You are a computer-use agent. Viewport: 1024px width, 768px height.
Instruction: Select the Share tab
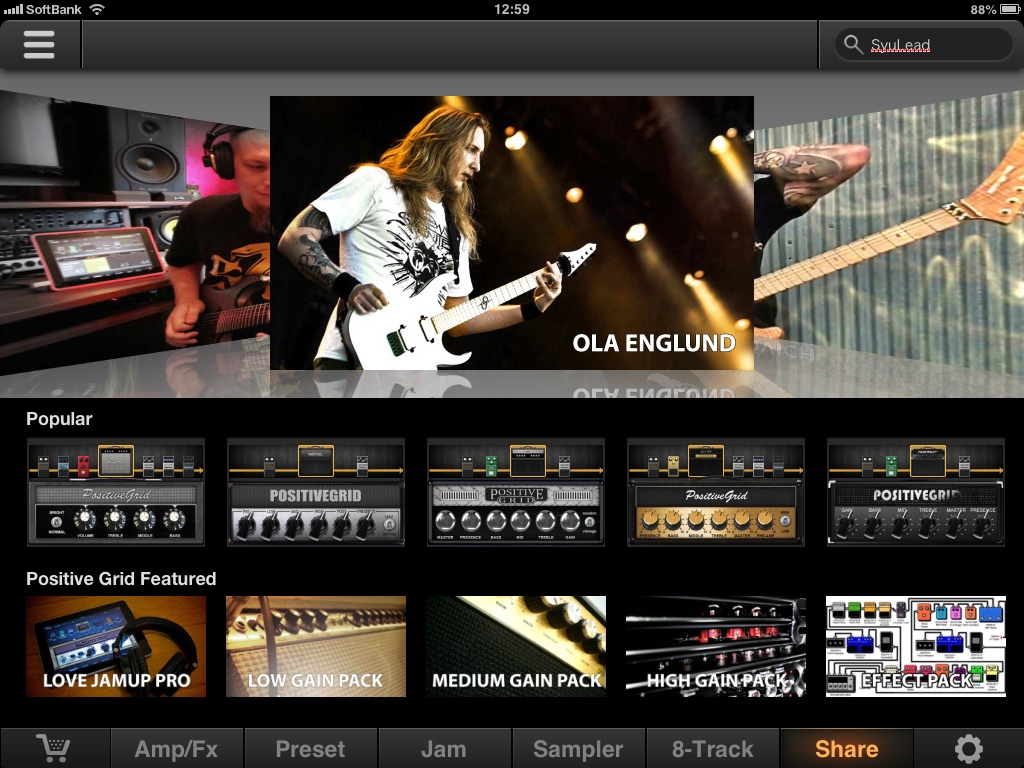click(846, 748)
